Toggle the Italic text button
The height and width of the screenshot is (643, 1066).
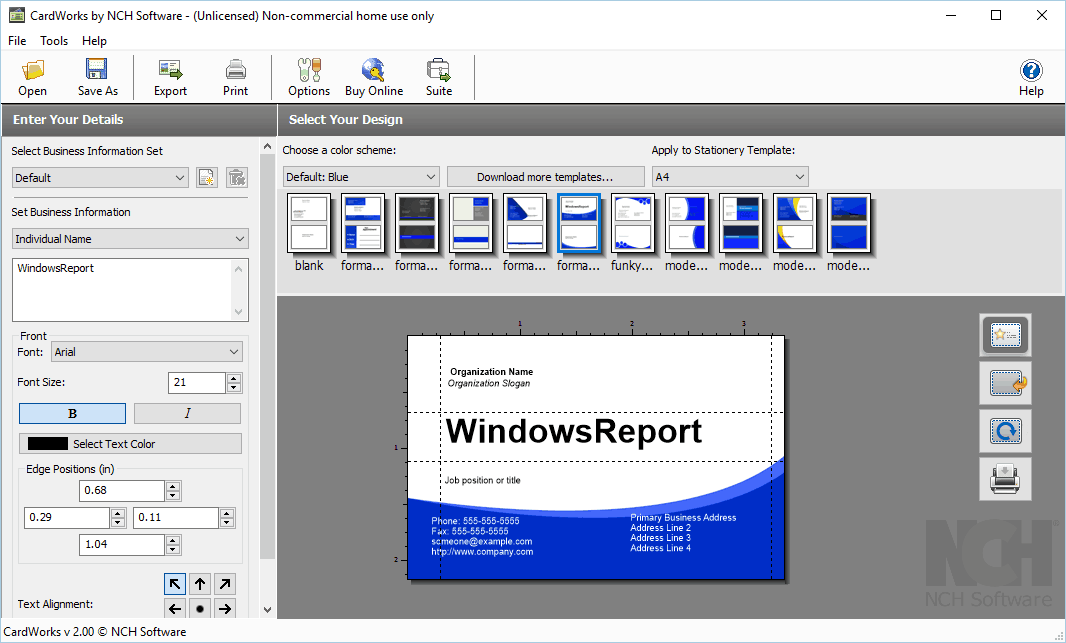point(187,414)
